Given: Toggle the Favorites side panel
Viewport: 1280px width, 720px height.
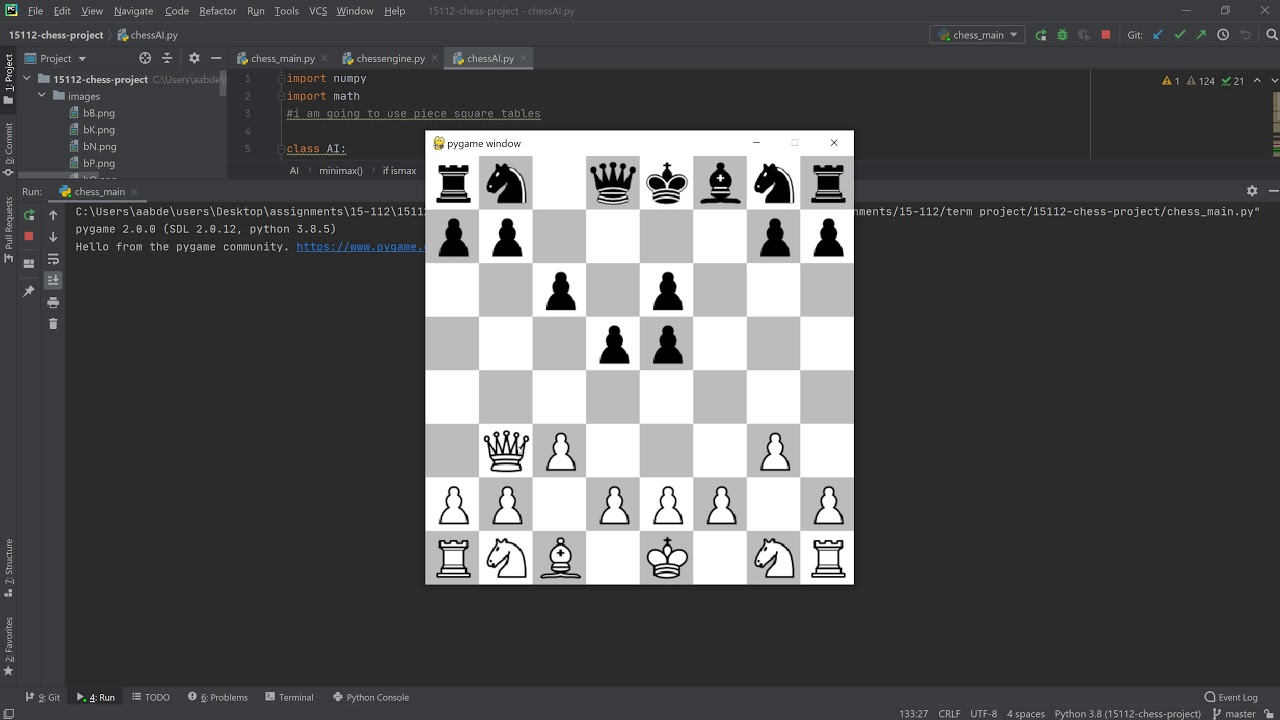Looking at the screenshot, I should pos(9,645).
